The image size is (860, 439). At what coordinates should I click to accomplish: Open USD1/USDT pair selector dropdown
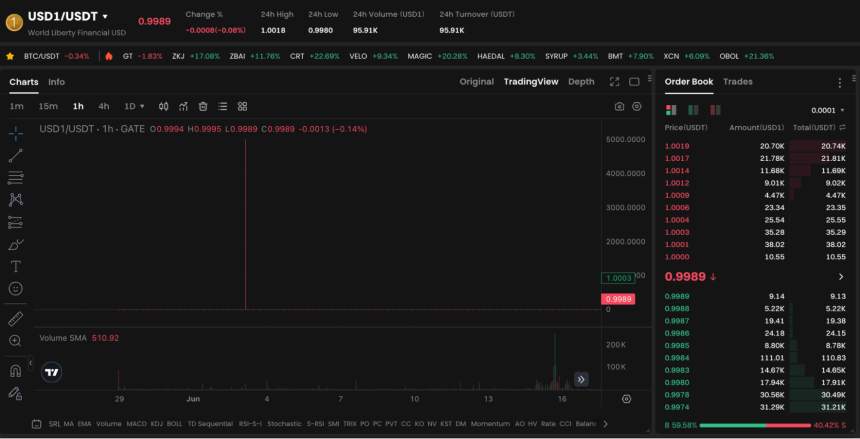click(x=105, y=16)
